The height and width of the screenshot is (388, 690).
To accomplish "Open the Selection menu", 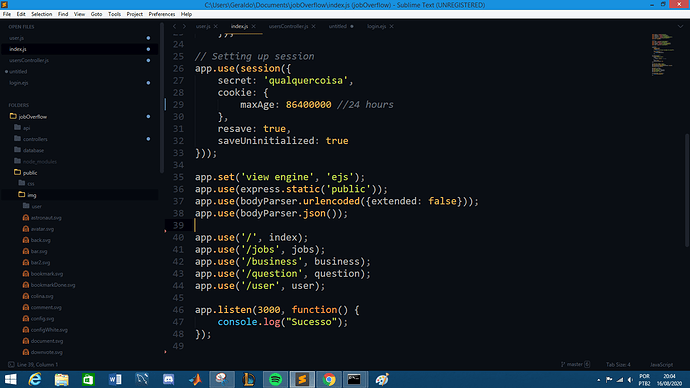I will click(41, 14).
